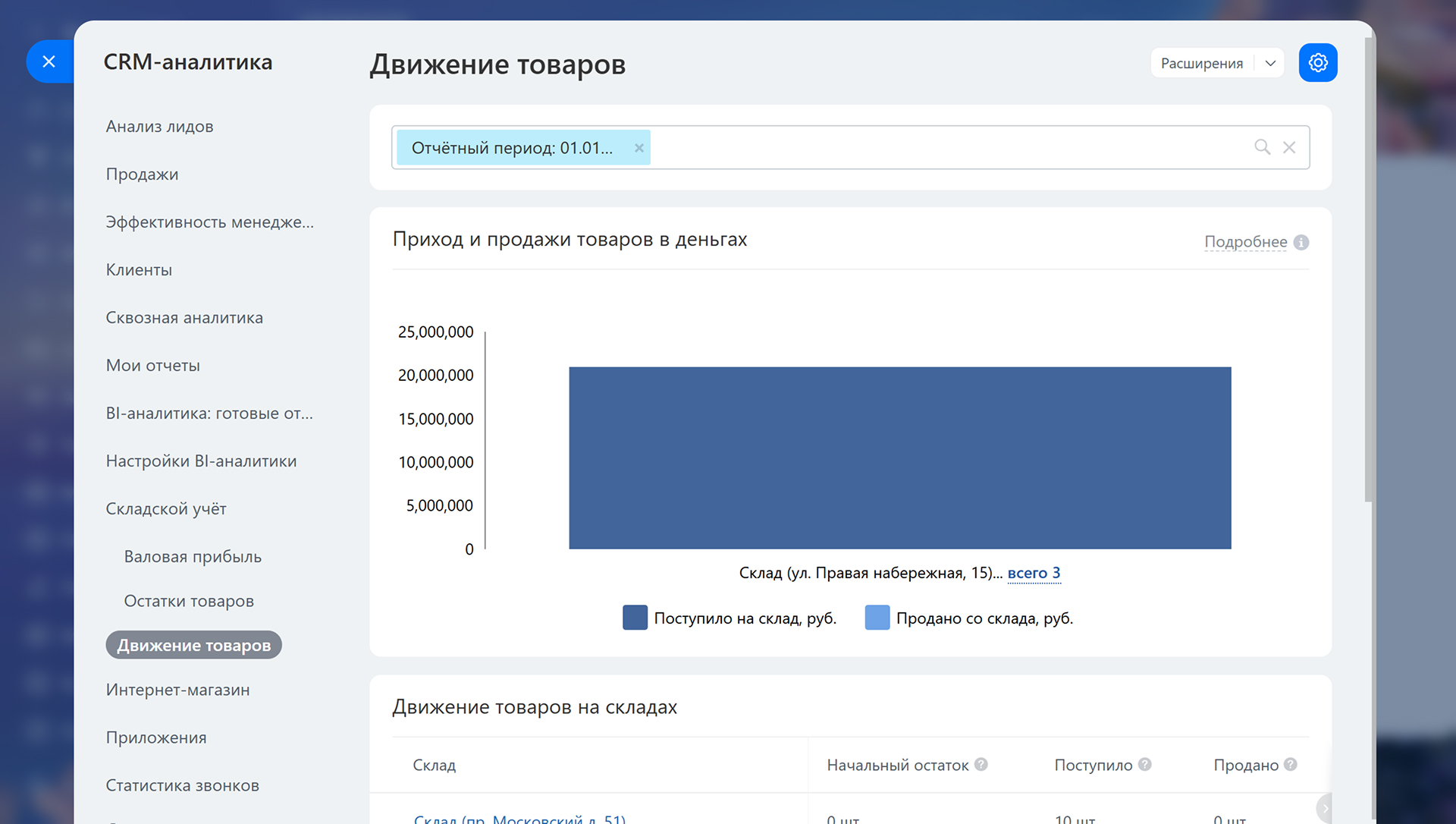The width and height of the screenshot is (1456, 824).
Task: Select Остатки товаров in sidebar
Action: point(189,601)
